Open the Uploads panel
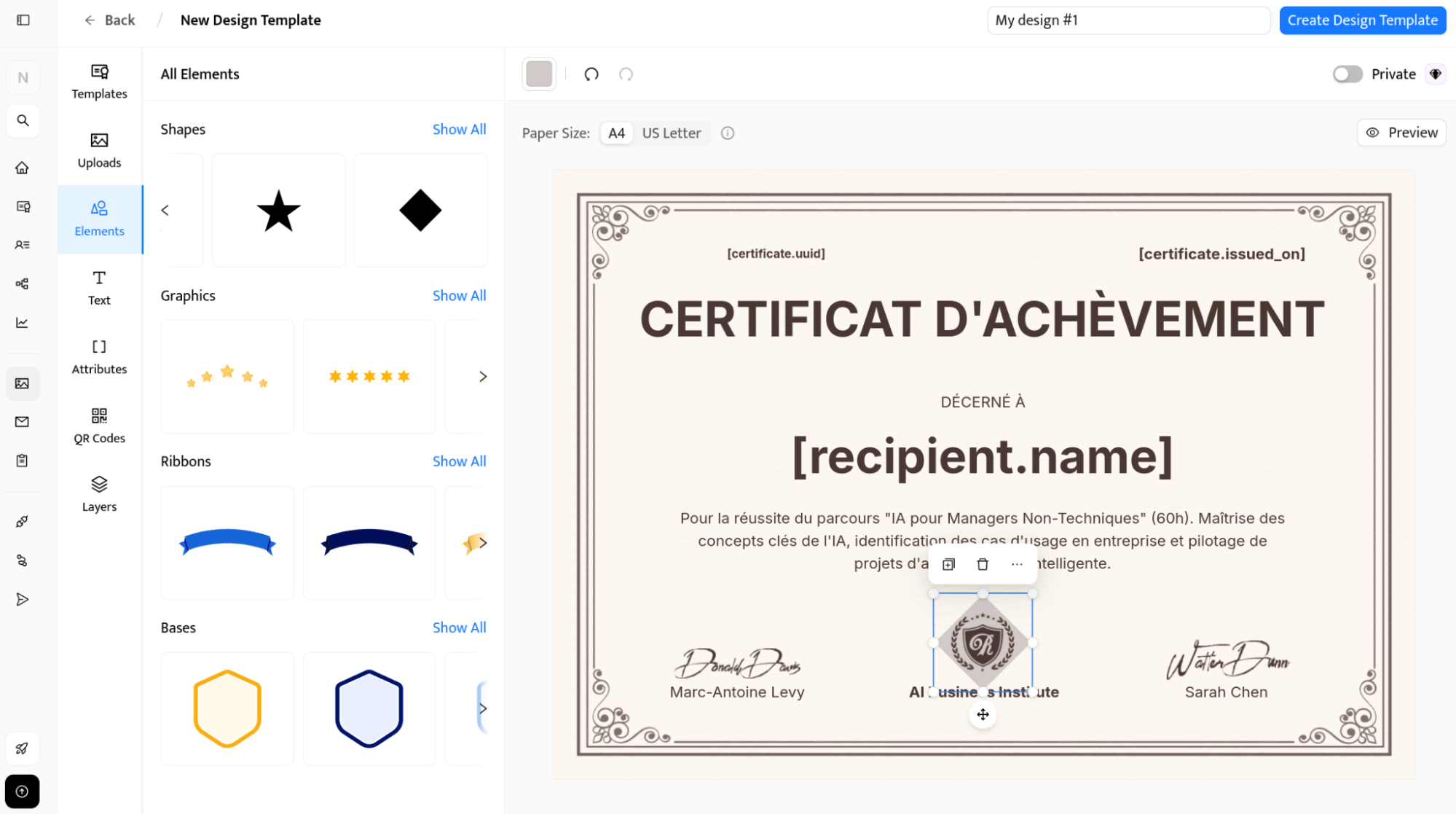Screen dimensions: 1456x814 99,151
